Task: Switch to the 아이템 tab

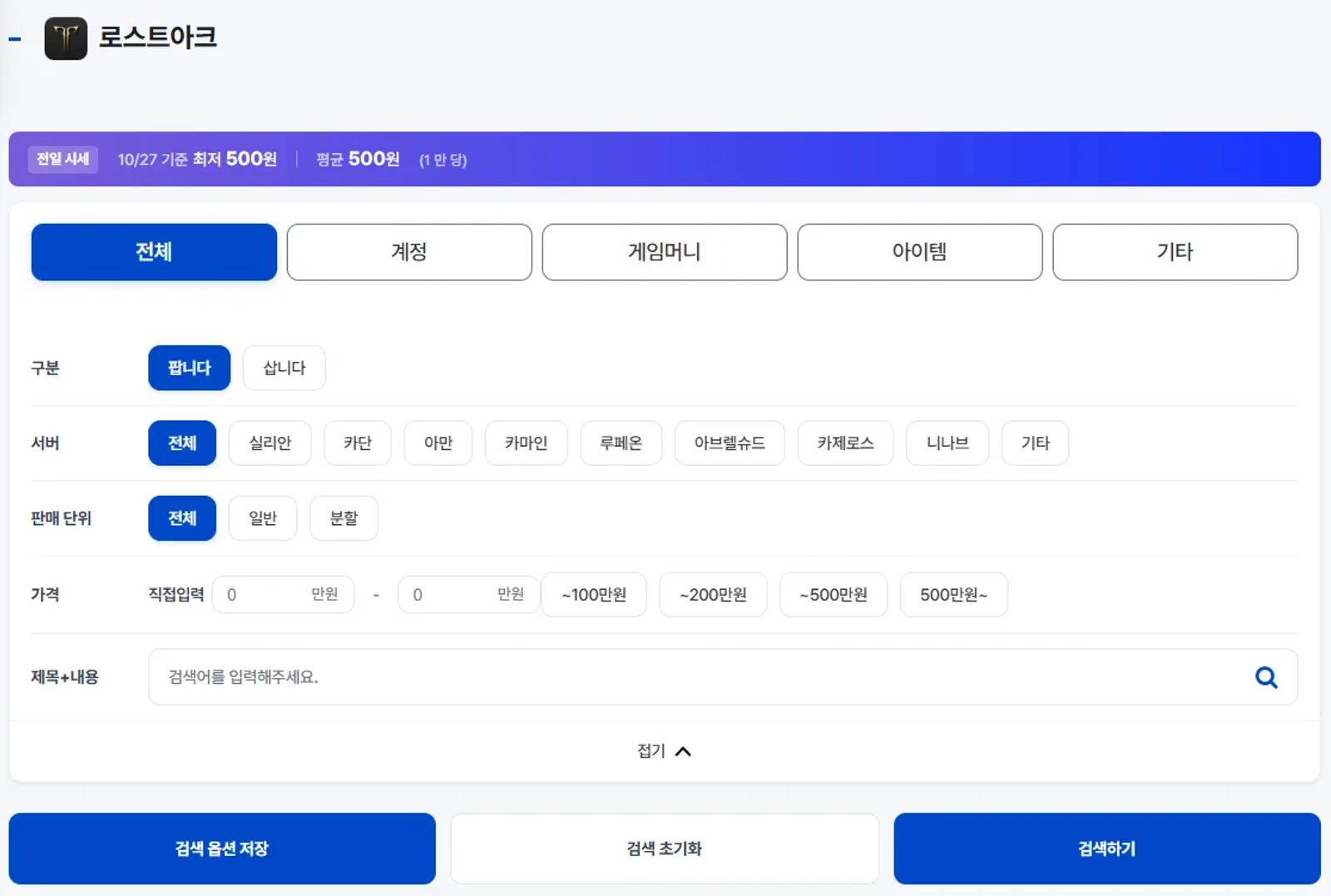Action: click(x=920, y=252)
